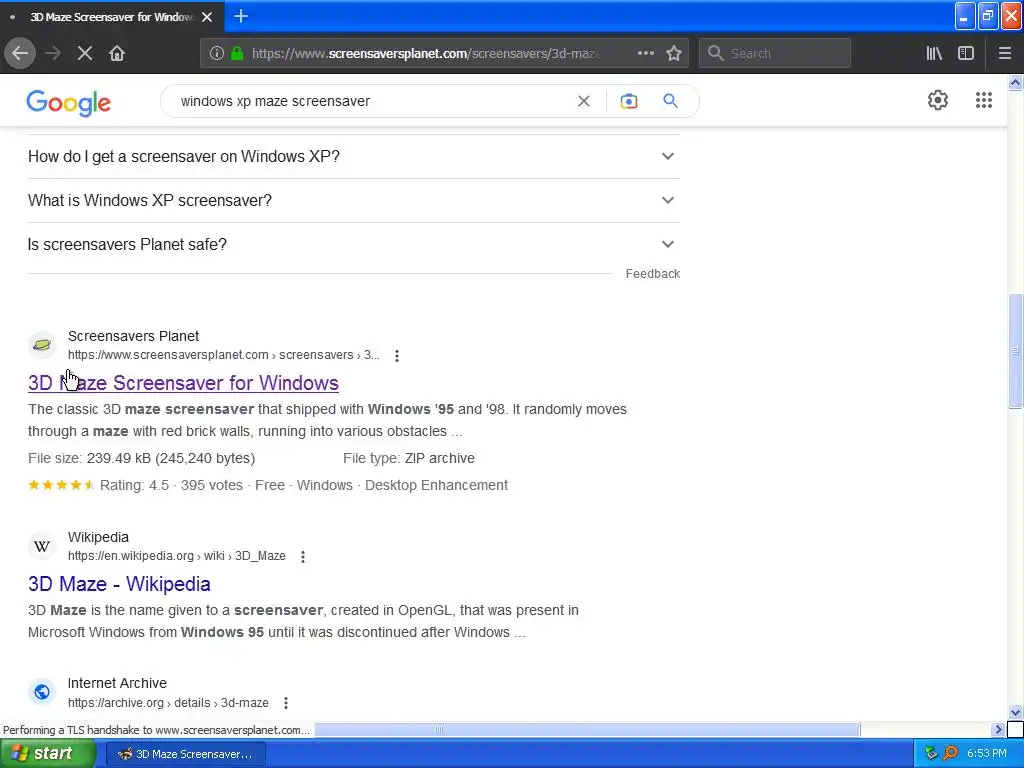The height and width of the screenshot is (768, 1024).
Task: Click the vertical scrollbar thumb
Action: coord(1015,351)
